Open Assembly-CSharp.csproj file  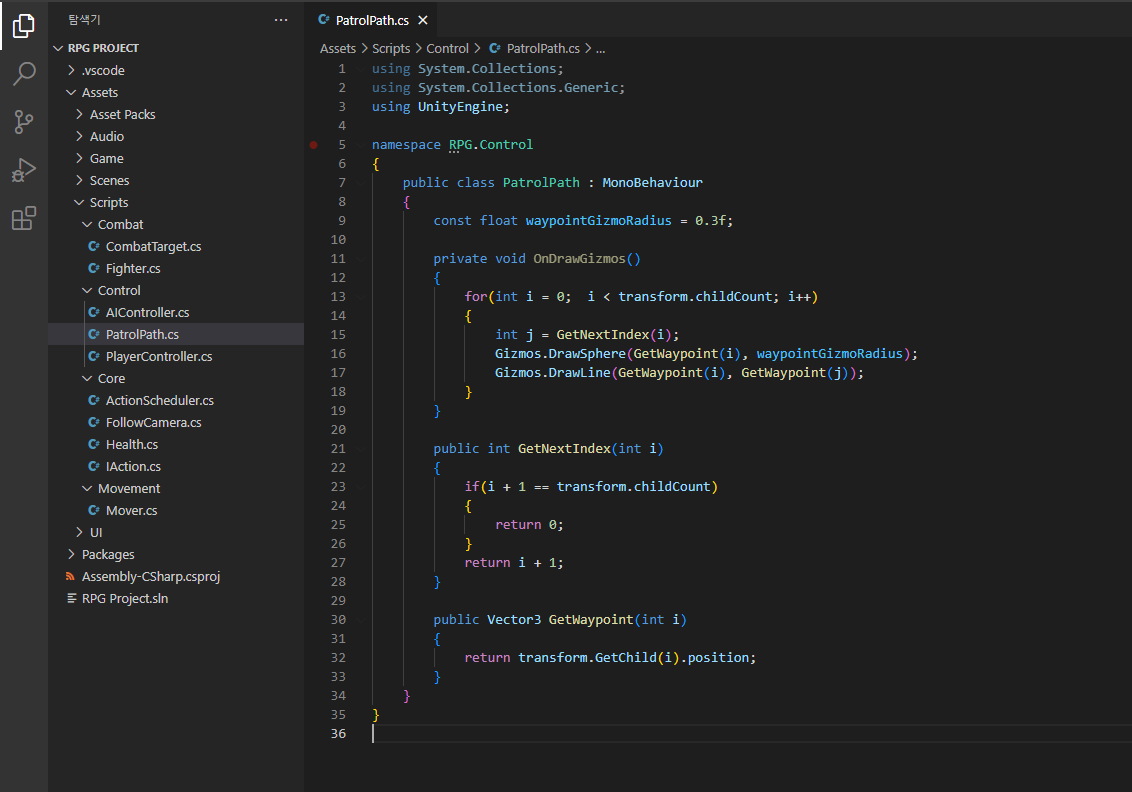150,576
